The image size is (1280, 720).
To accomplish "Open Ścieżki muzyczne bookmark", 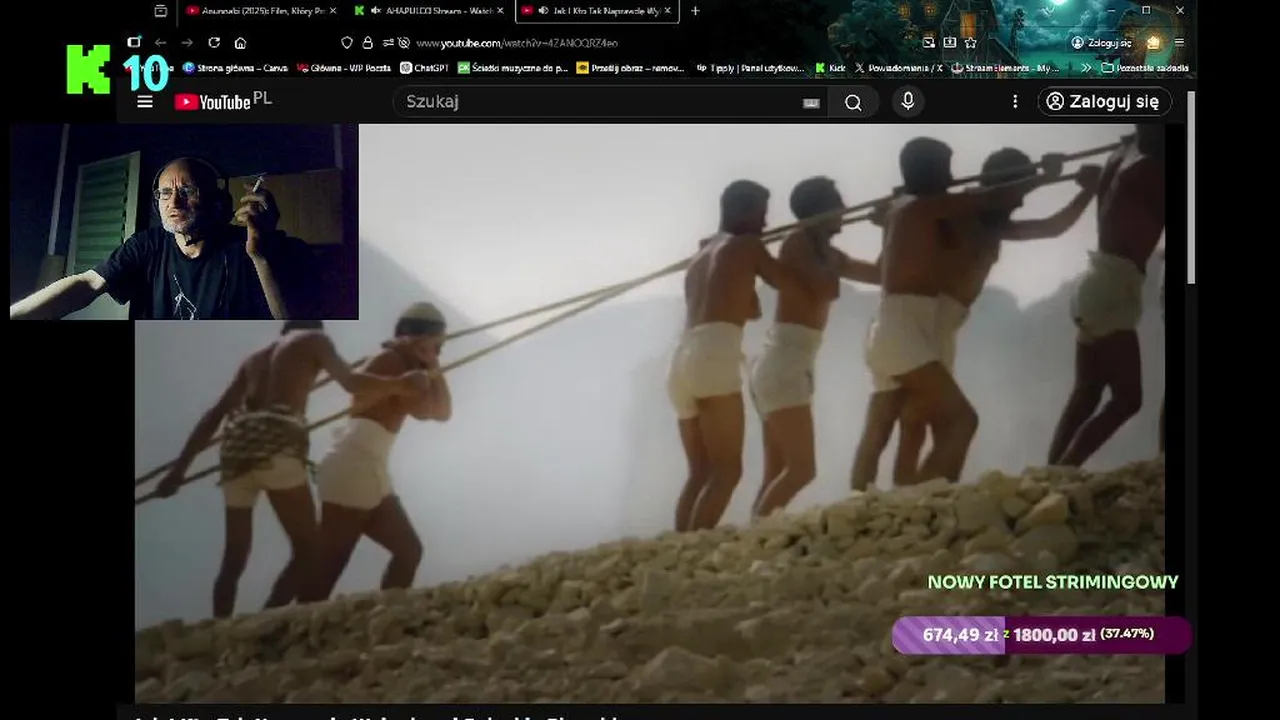I will point(513,68).
